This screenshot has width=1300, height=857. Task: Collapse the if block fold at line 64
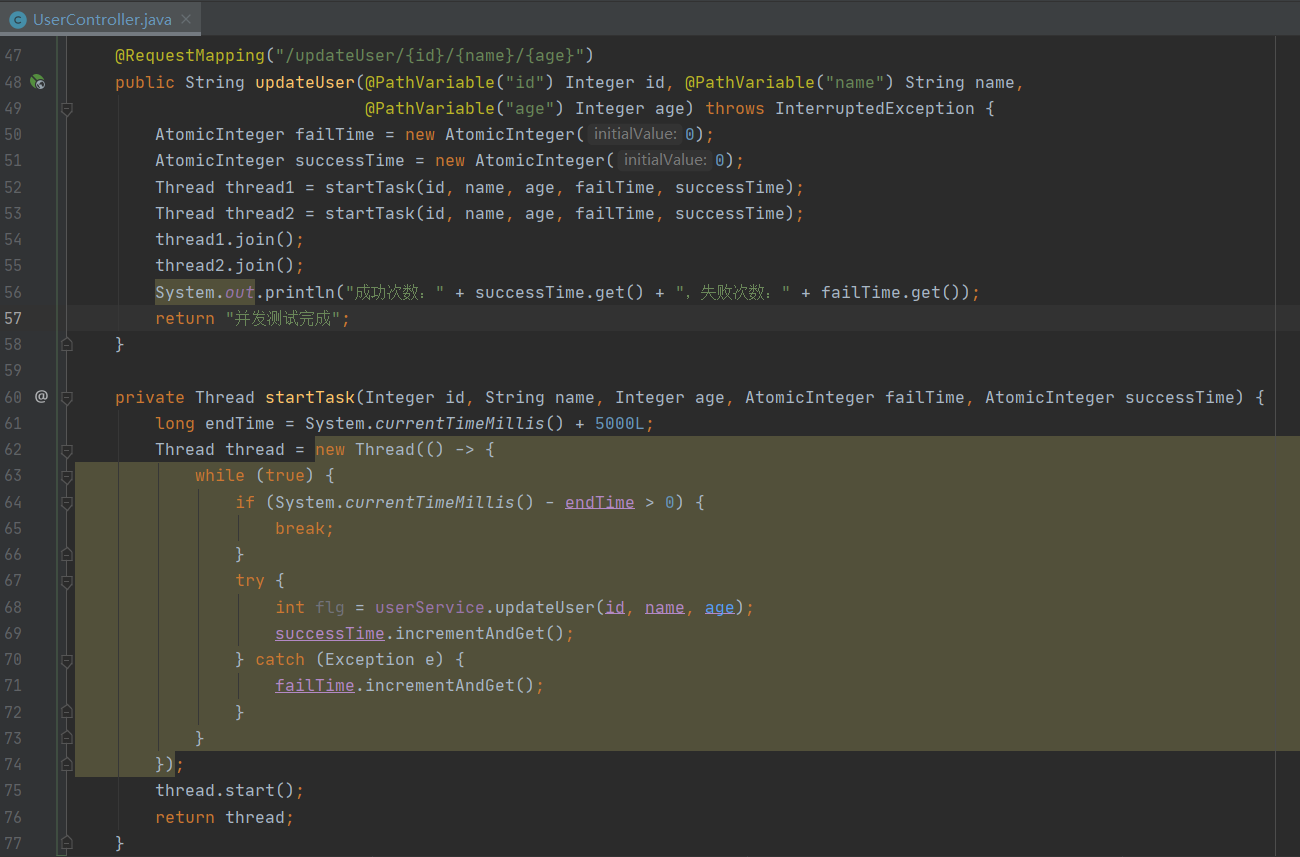67,502
